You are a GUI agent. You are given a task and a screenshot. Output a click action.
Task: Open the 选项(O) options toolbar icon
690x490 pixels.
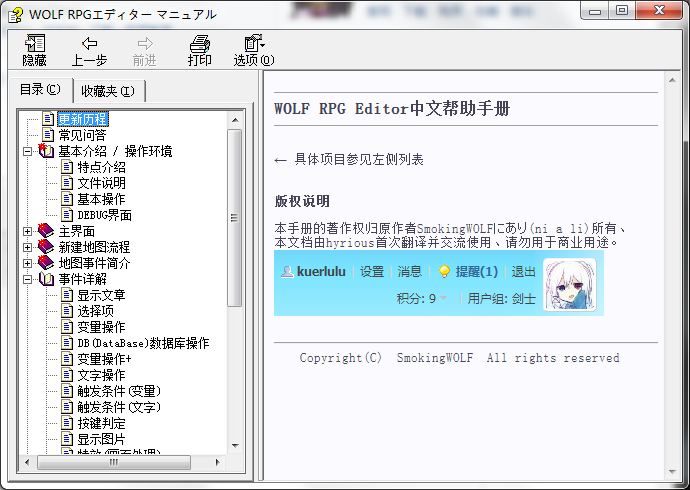pos(254,43)
